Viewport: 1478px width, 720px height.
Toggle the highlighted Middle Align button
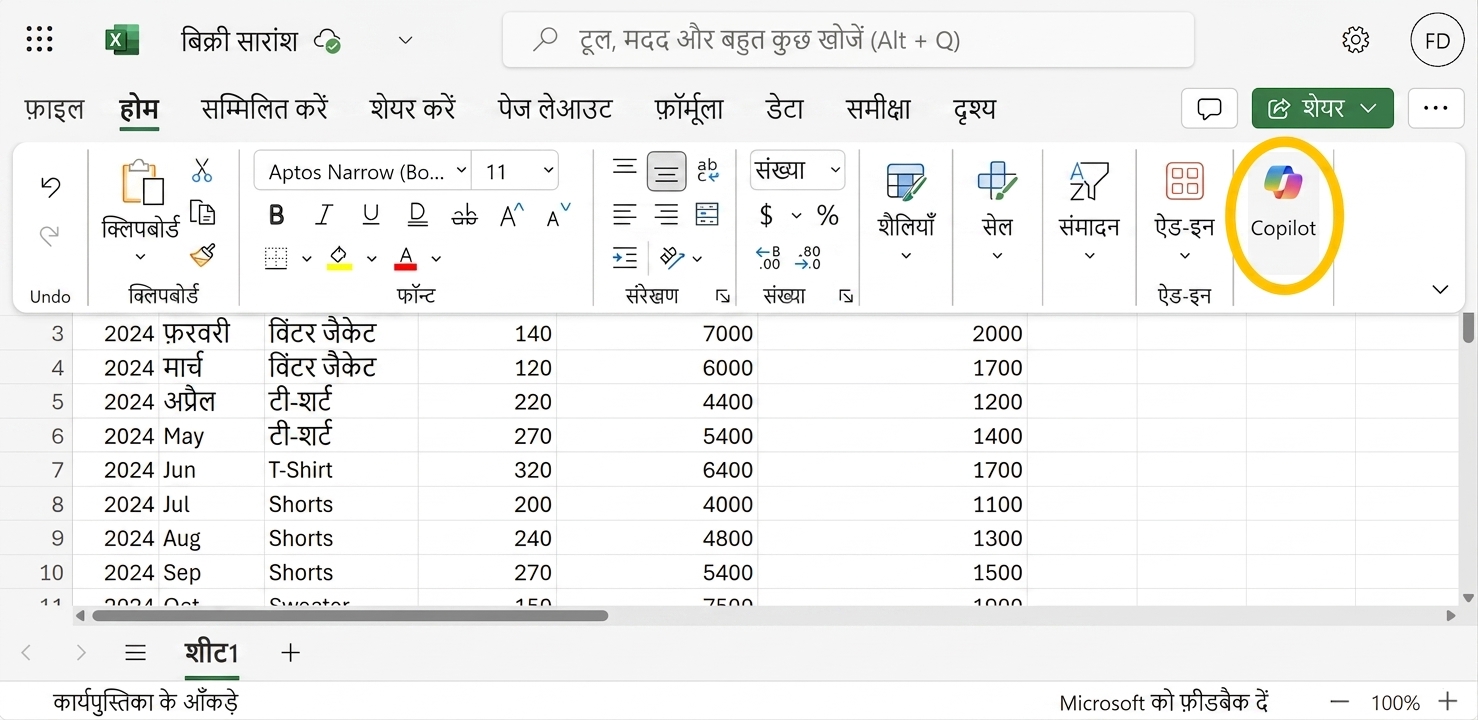pos(666,171)
